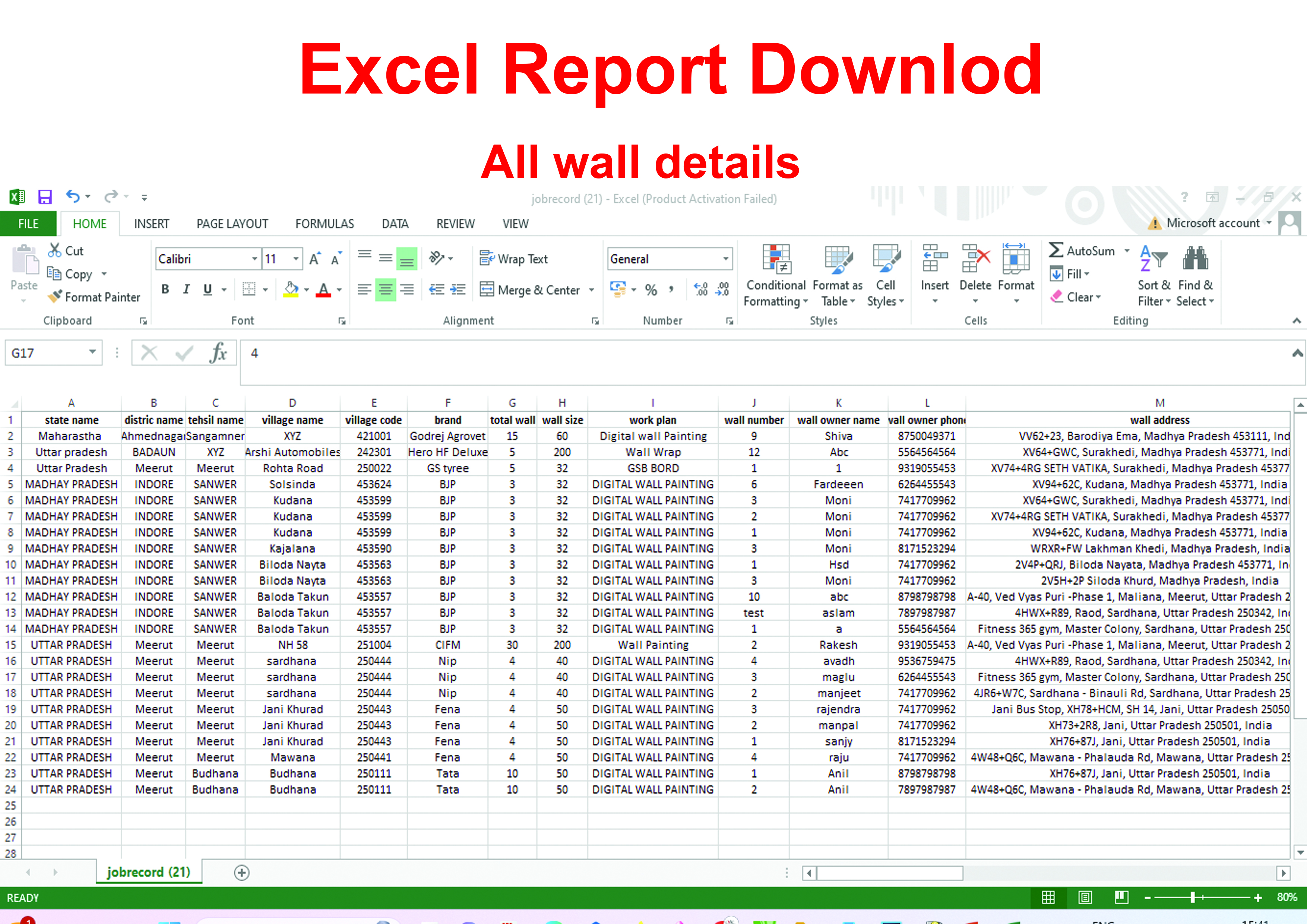Switch to PAGE LAYOUT ribbon tab

(x=232, y=224)
